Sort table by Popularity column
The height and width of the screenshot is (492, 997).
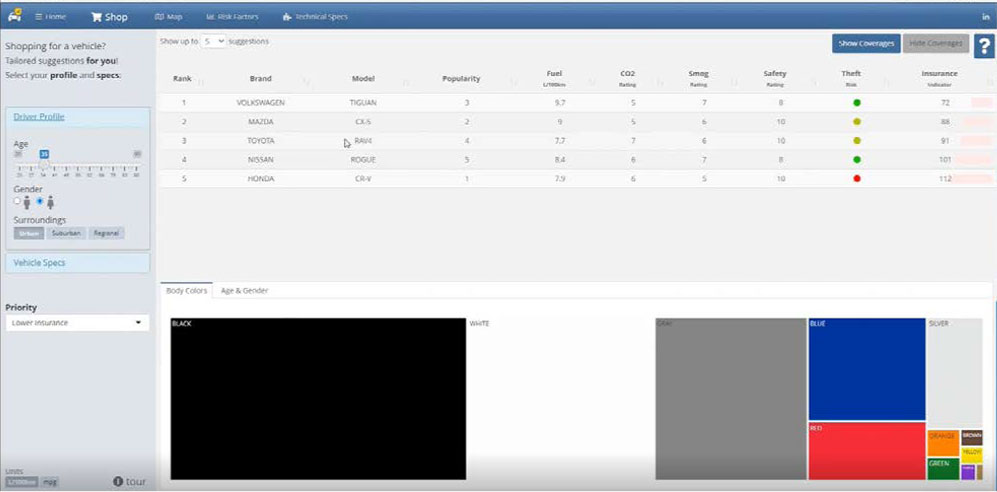461,79
